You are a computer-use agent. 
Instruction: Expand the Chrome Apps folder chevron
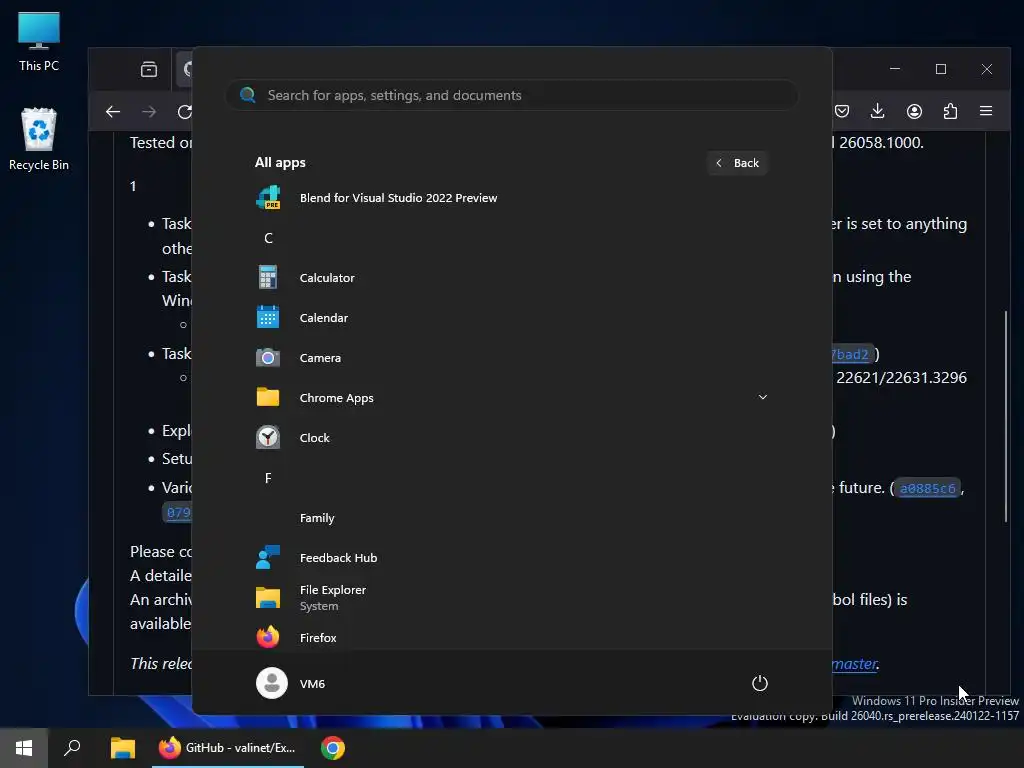click(x=762, y=397)
